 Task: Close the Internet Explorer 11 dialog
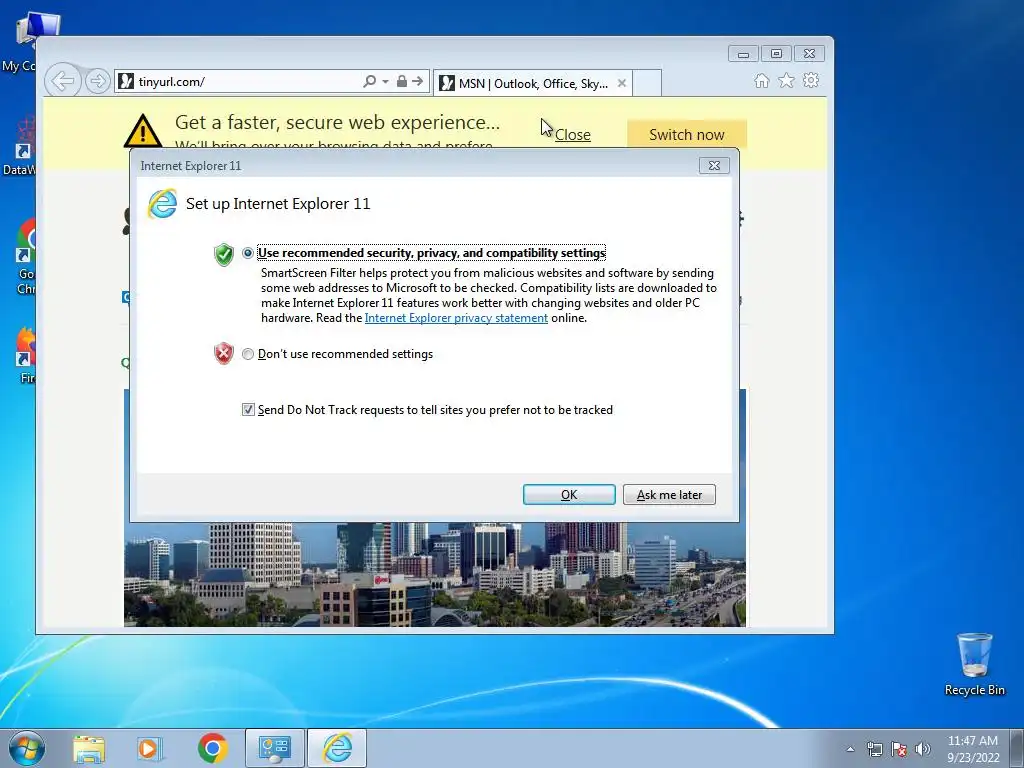(x=714, y=166)
